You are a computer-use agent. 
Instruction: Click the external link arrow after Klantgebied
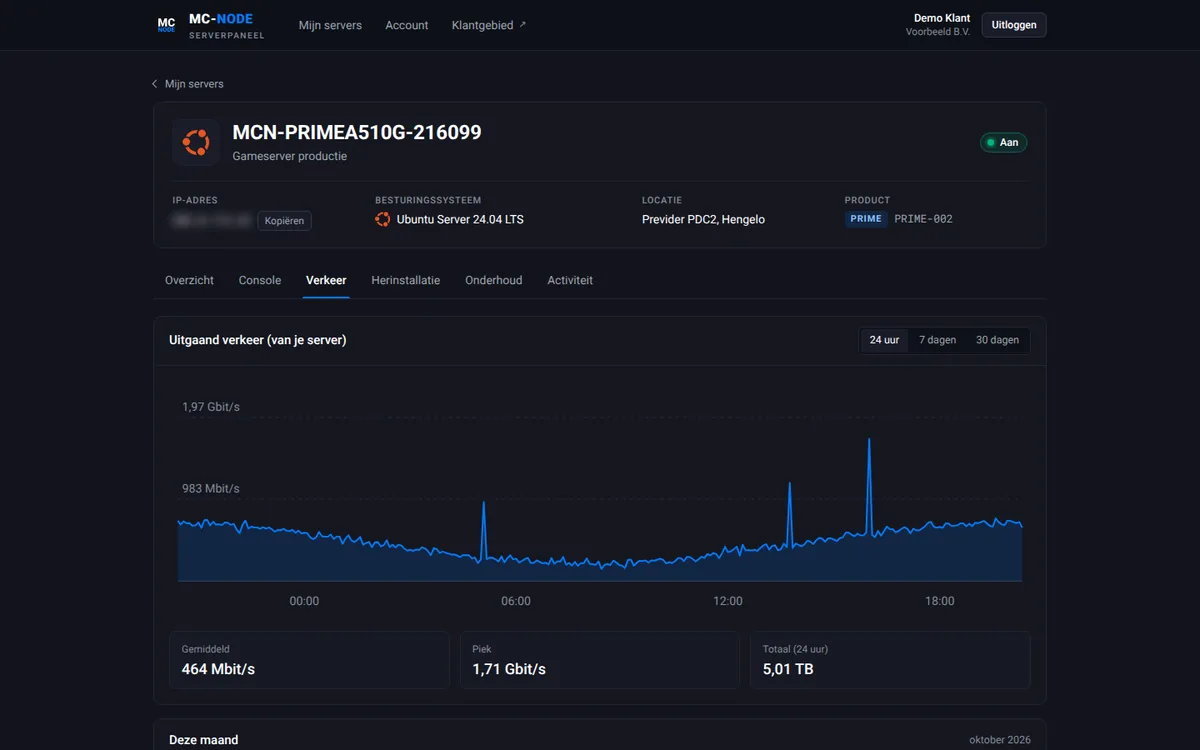[x=522, y=24]
